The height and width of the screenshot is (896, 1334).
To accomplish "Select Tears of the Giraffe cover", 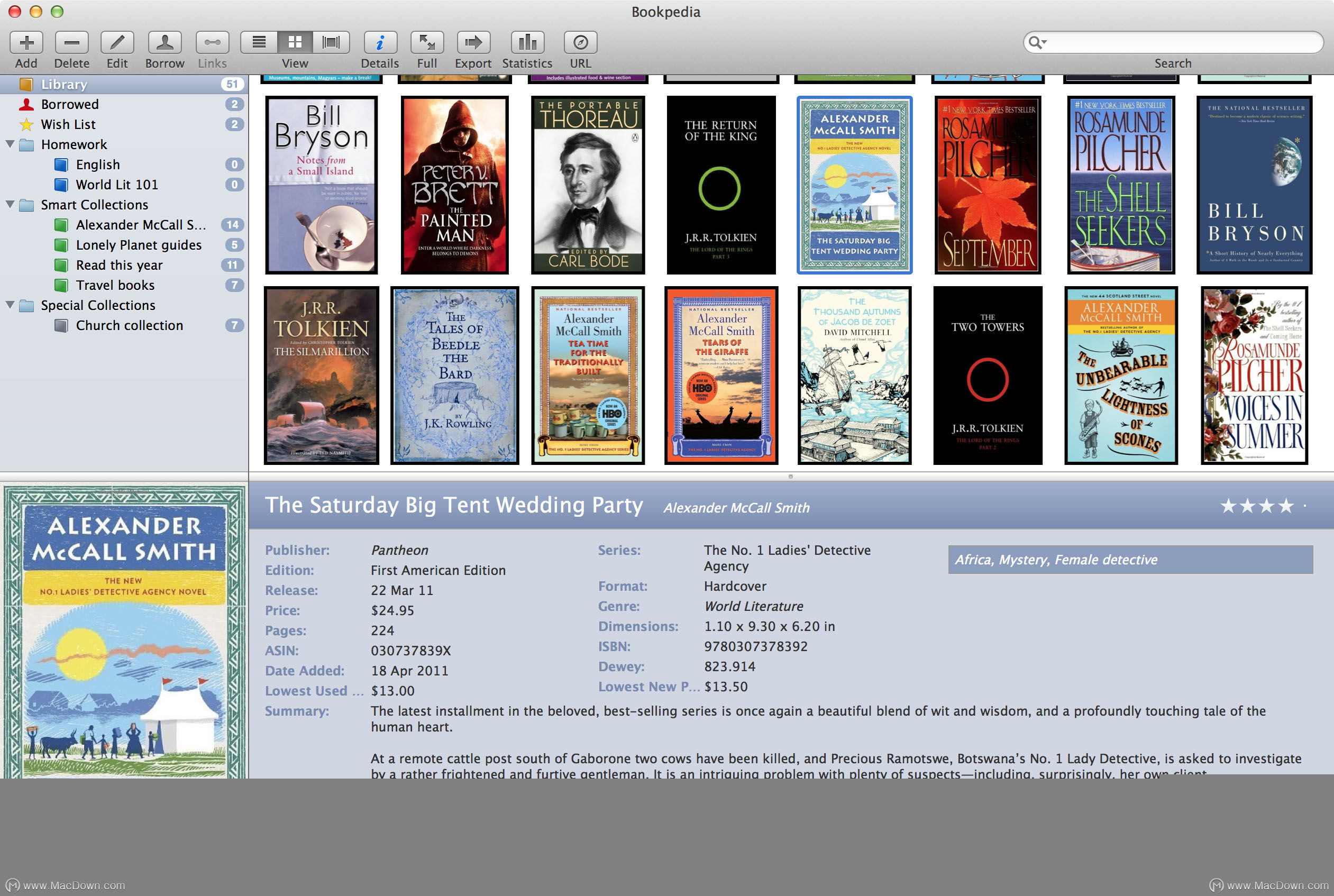I will (x=721, y=376).
